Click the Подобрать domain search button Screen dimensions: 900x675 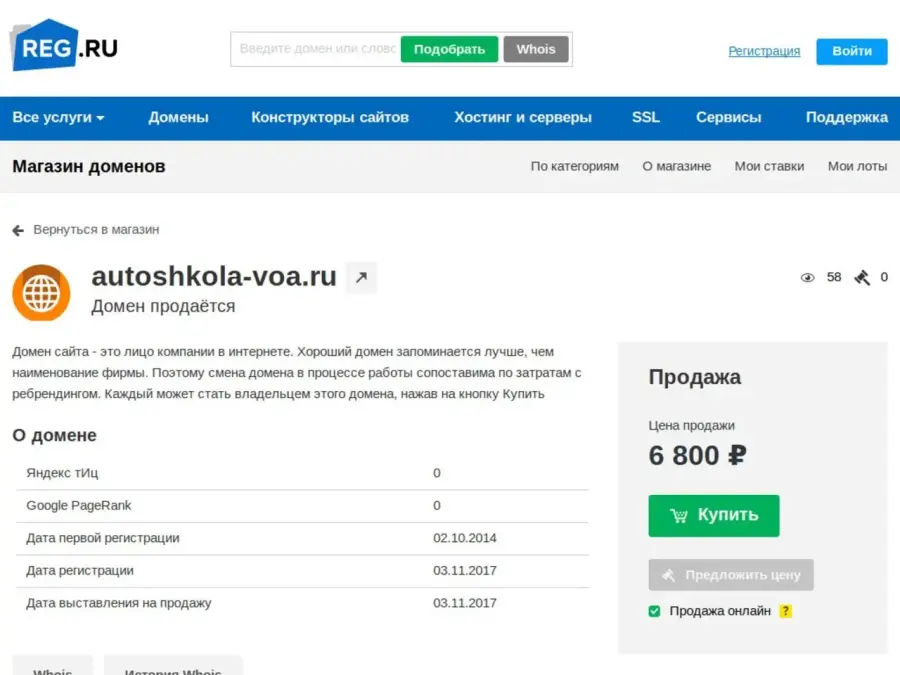(x=449, y=49)
